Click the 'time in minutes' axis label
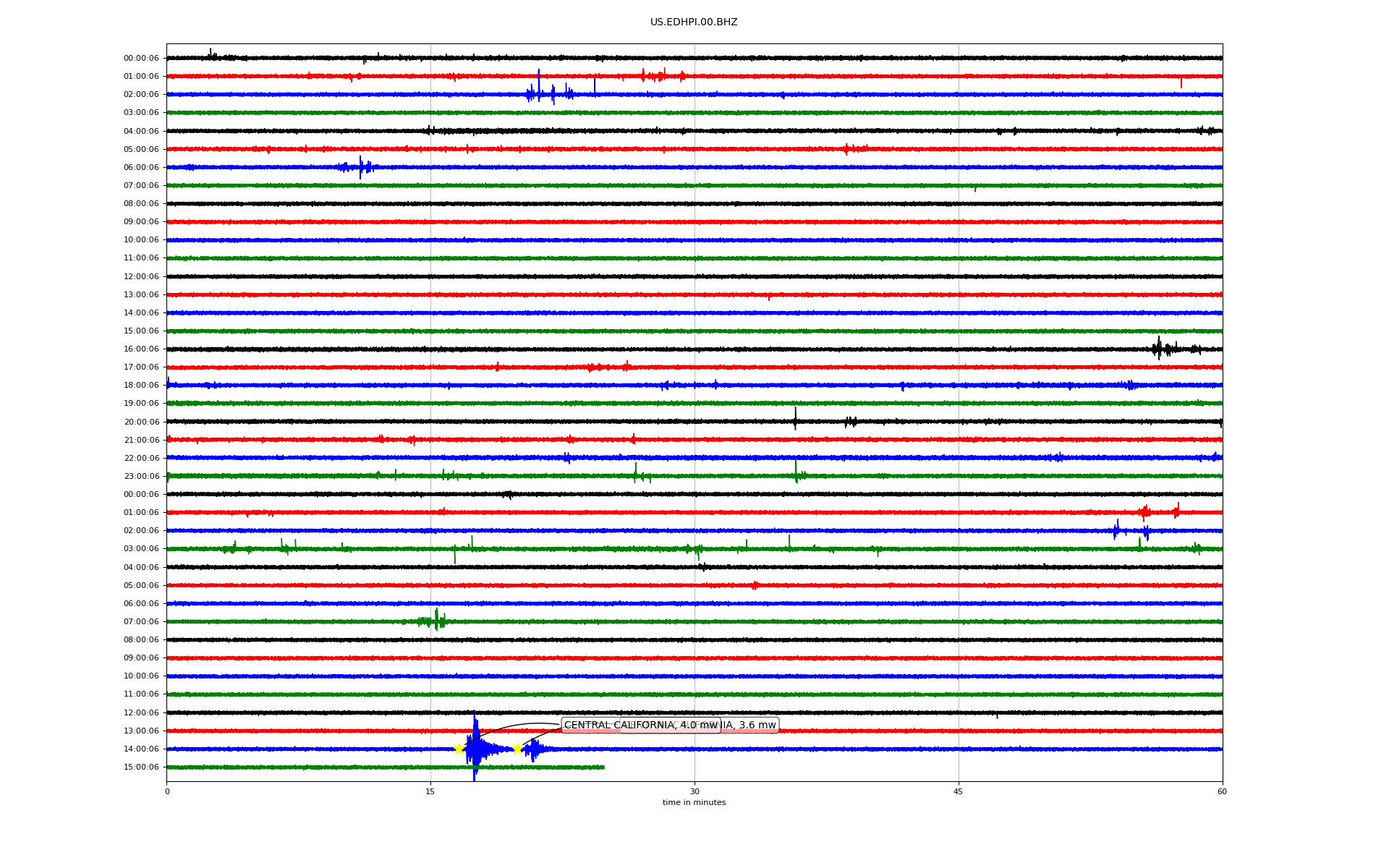 (x=694, y=803)
